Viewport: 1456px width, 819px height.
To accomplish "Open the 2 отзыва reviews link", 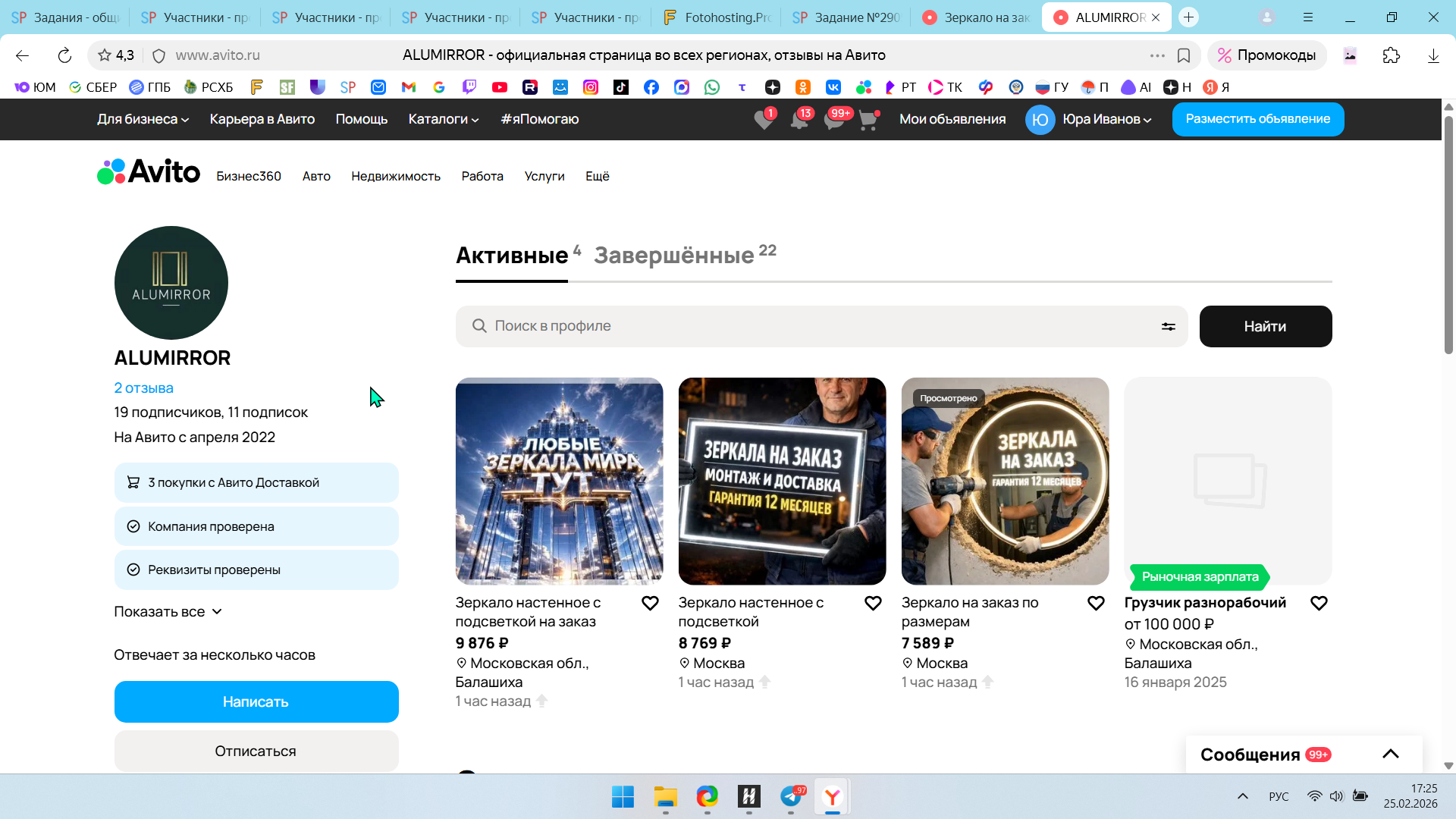I will (143, 388).
